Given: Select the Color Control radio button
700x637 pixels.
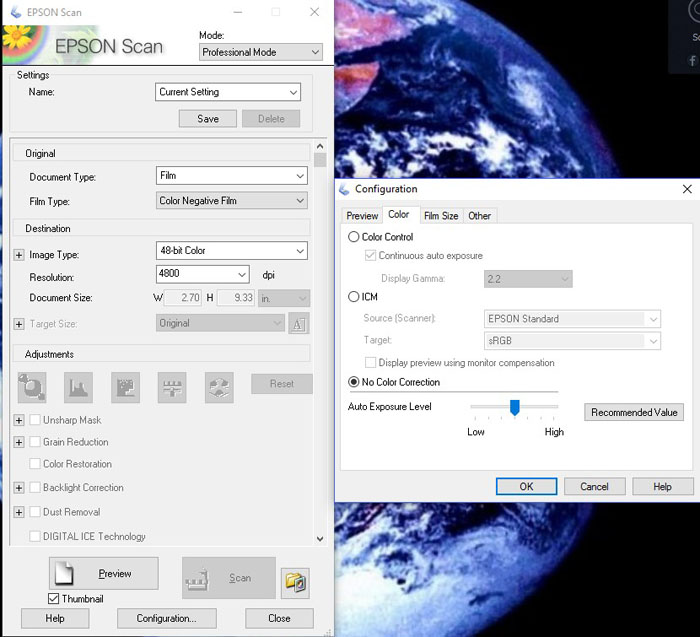Looking at the screenshot, I should click(x=354, y=237).
